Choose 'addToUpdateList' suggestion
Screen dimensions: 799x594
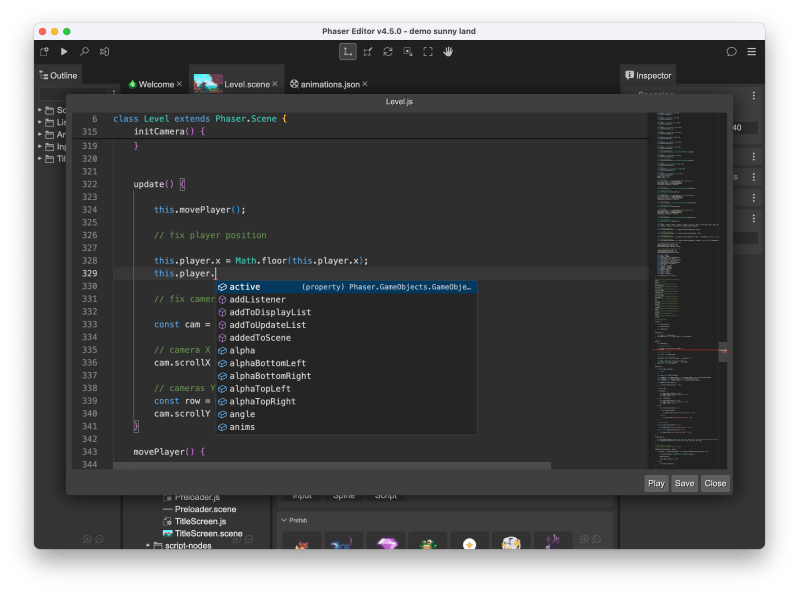pos(347,325)
